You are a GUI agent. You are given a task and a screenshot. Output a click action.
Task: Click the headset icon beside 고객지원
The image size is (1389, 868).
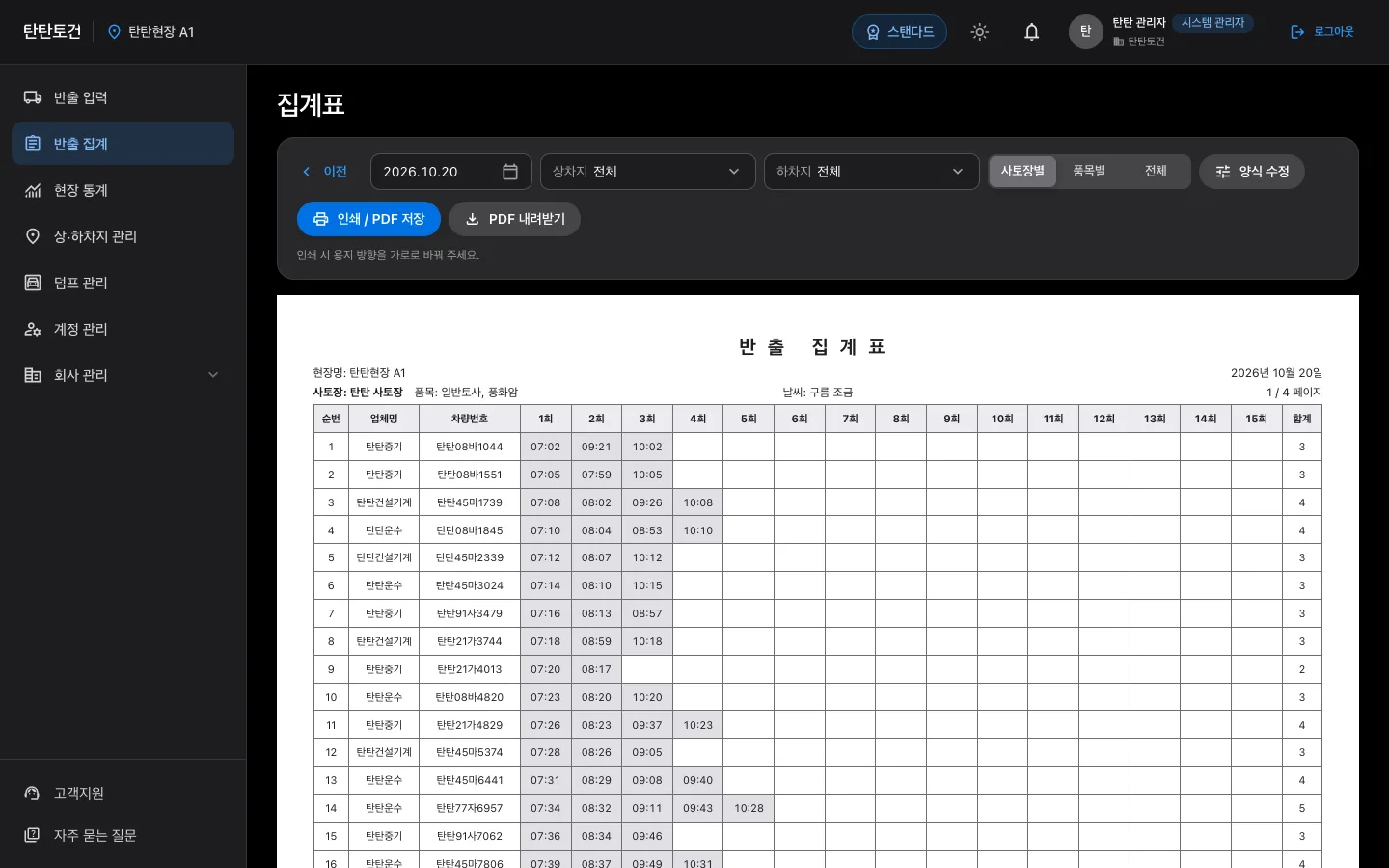[x=33, y=793]
